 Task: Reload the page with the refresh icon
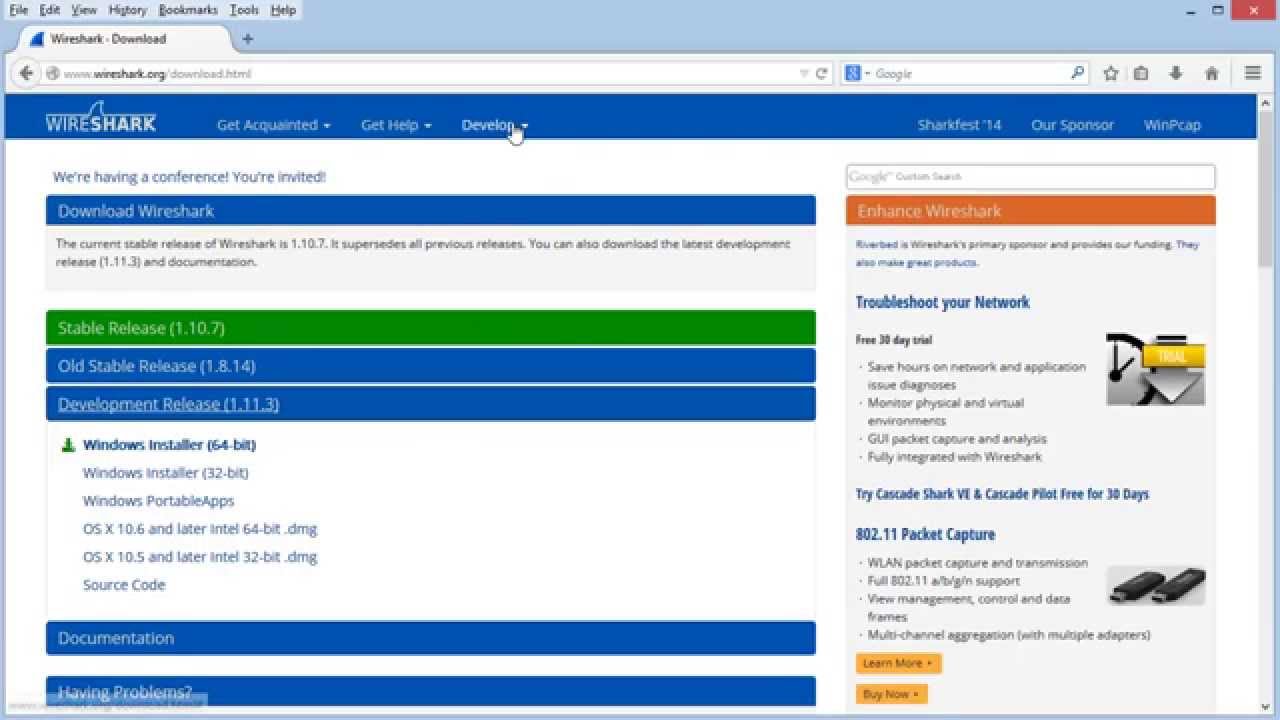[822, 73]
